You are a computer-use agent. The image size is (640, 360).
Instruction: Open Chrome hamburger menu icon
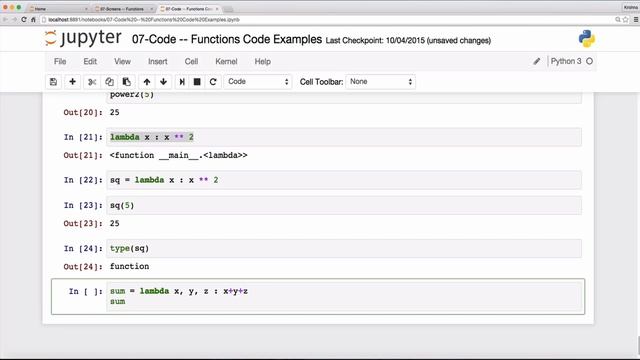pyautogui.click(x=636, y=19)
